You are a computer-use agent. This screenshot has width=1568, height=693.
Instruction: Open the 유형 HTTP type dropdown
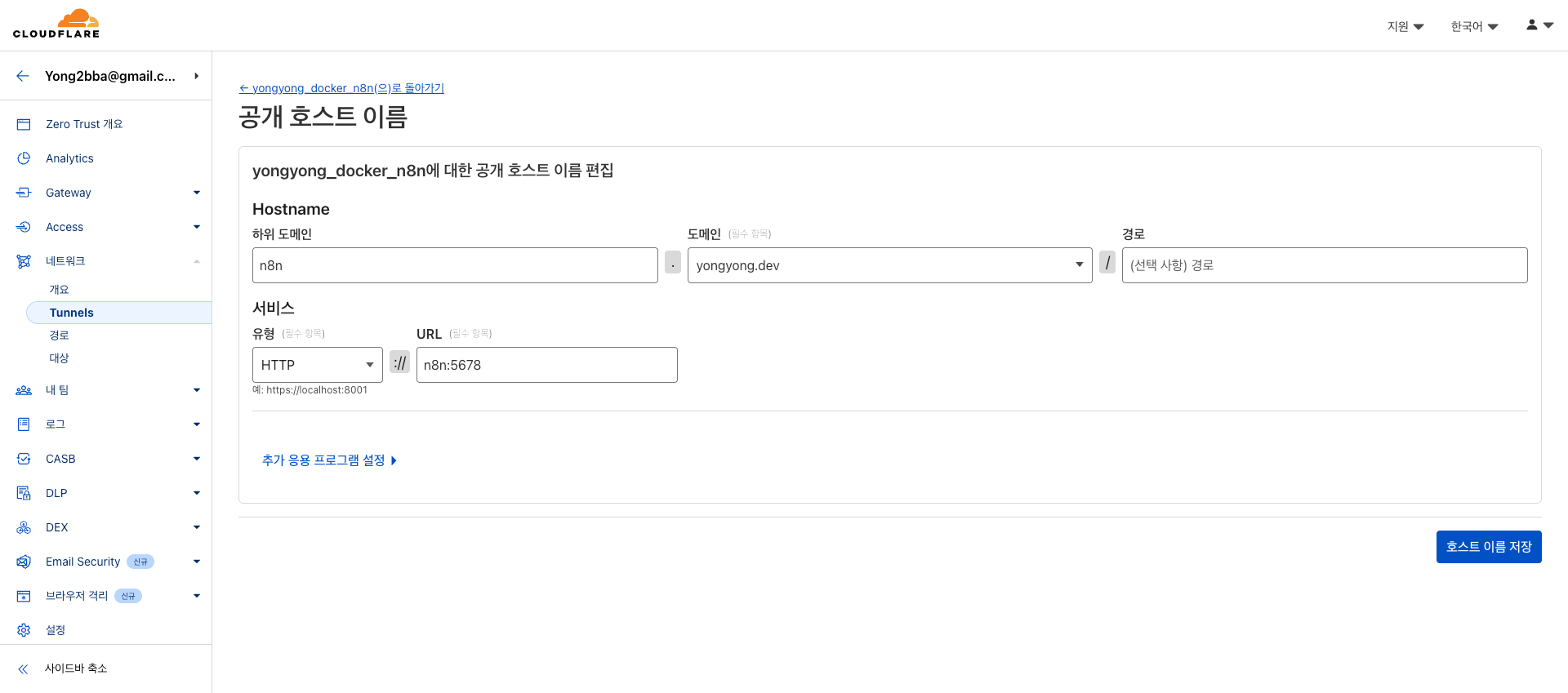pyautogui.click(x=318, y=365)
